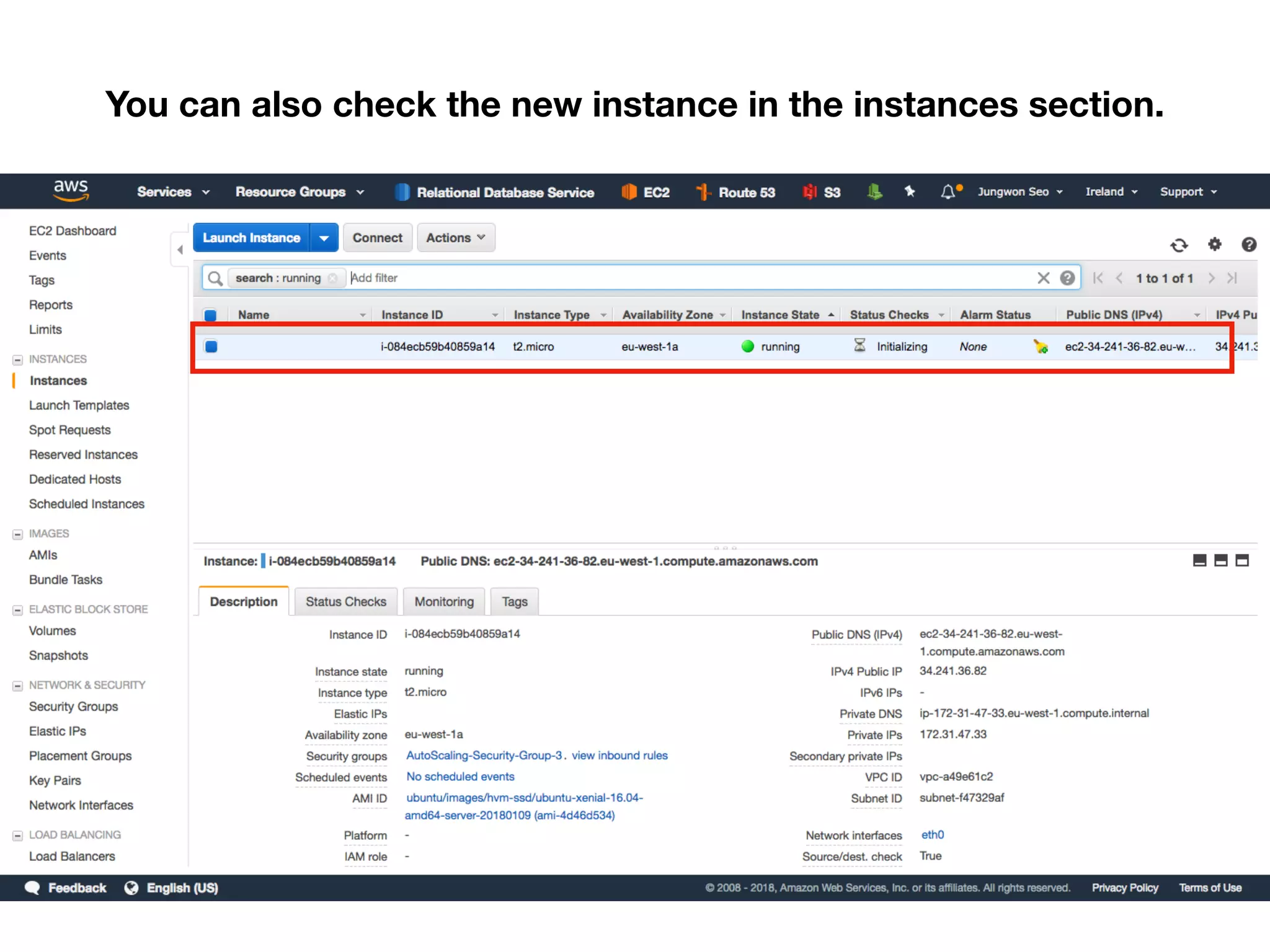Viewport: 1270px width, 952px height.
Task: Click the pin shortcuts icon
Action: [910, 192]
